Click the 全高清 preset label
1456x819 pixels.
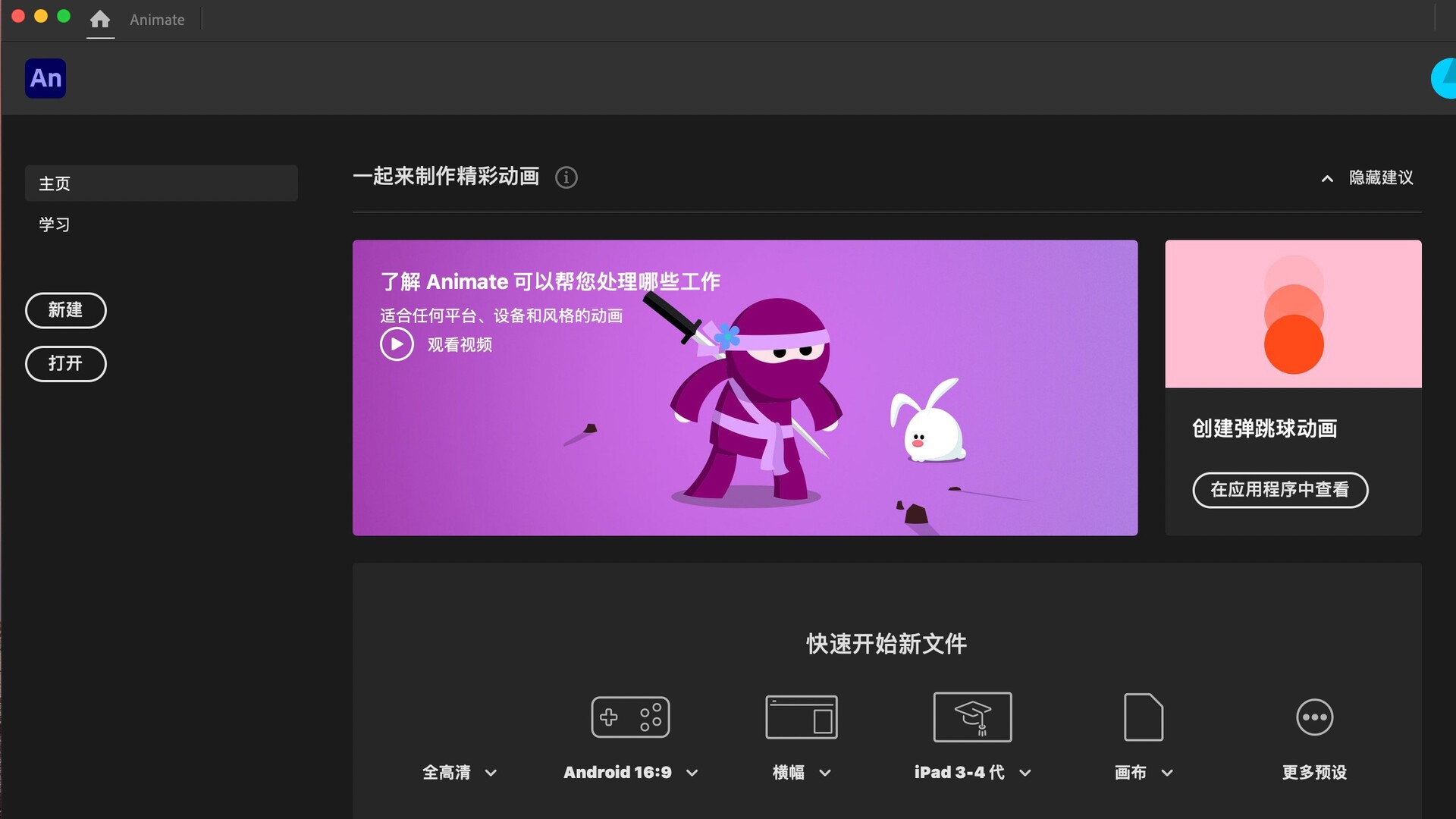pyautogui.click(x=447, y=772)
